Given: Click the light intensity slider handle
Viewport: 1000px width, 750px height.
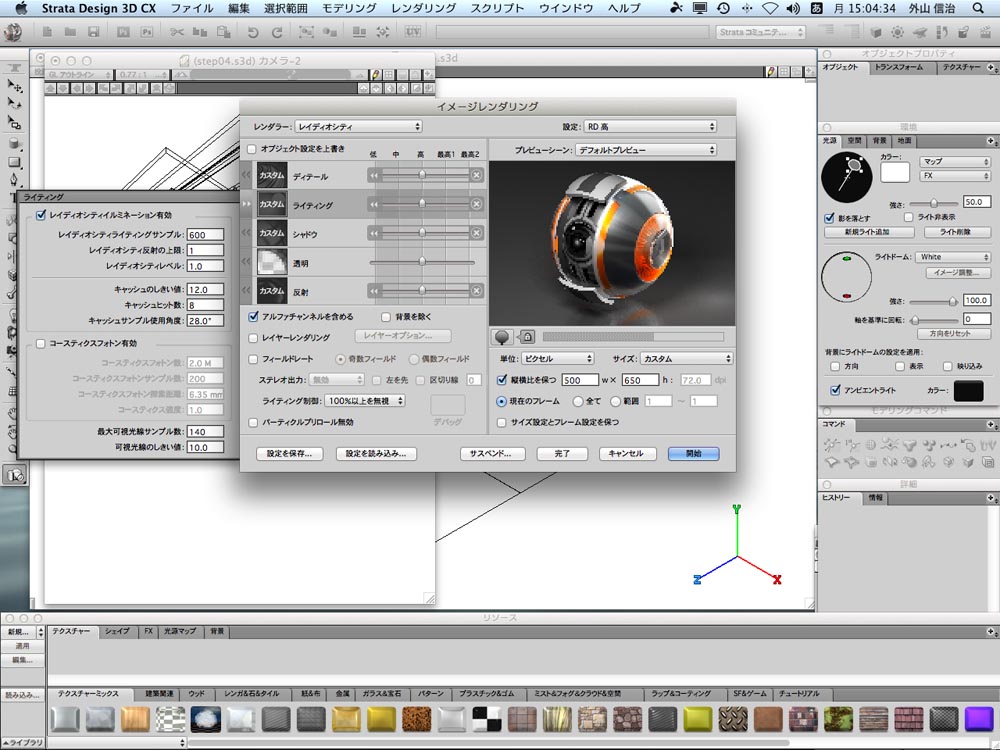Looking at the screenshot, I should click(x=934, y=203).
